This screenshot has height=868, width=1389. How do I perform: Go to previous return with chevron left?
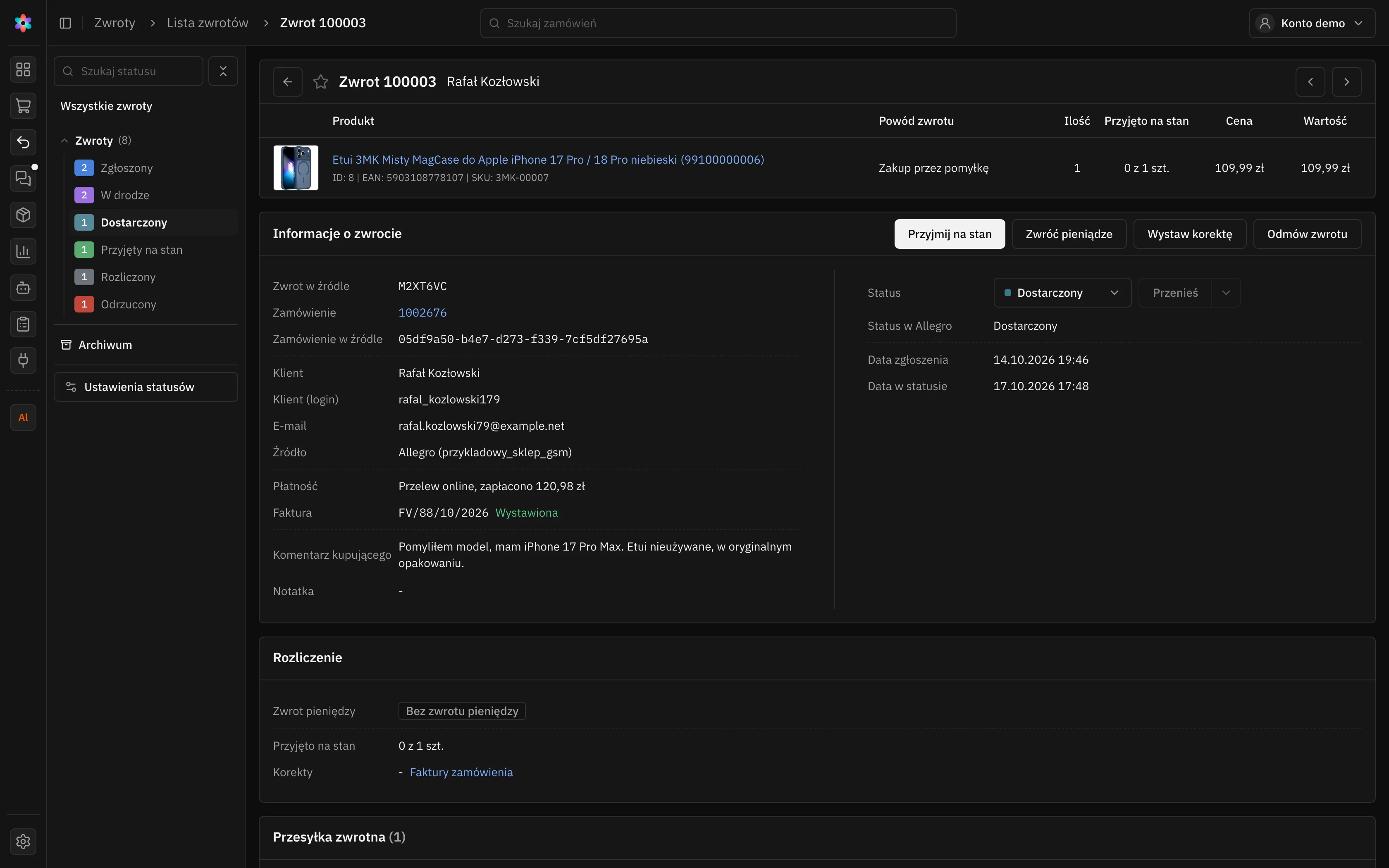(1310, 81)
